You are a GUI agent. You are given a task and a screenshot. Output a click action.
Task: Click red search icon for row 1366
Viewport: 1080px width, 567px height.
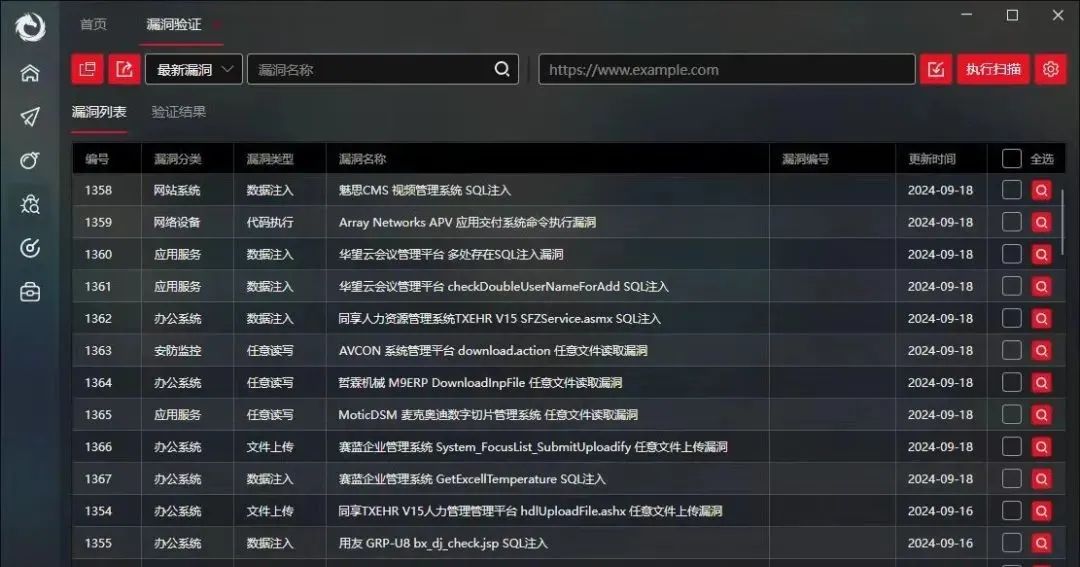point(1041,446)
